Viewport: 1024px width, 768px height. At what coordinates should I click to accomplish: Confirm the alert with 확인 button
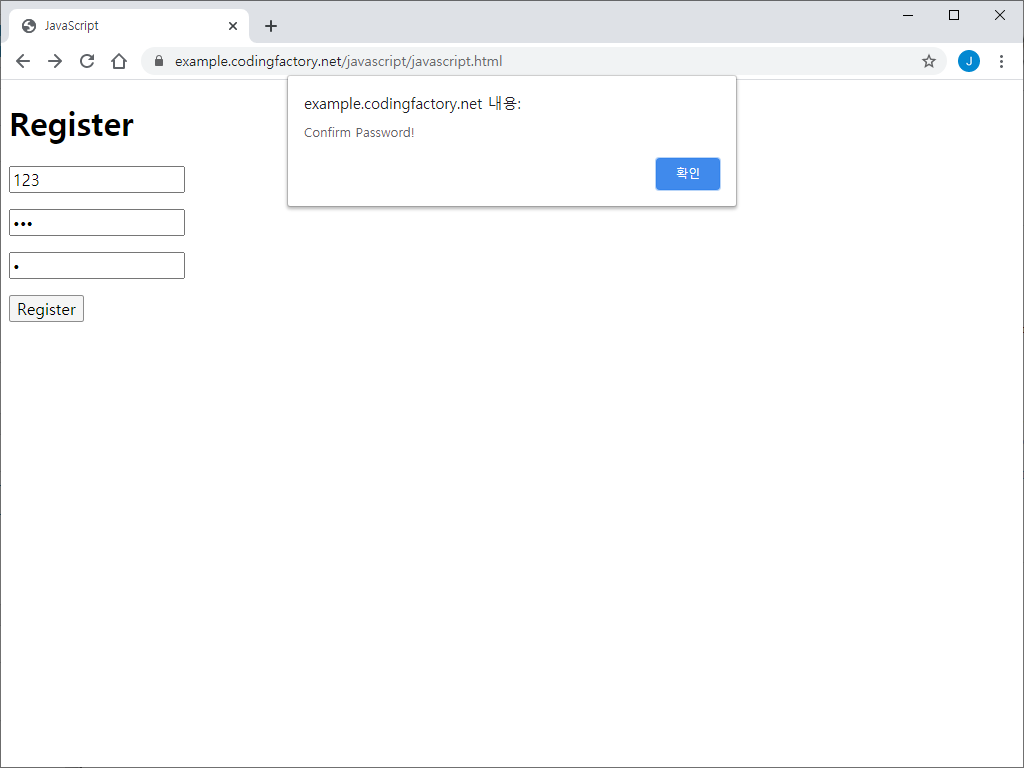coord(688,174)
